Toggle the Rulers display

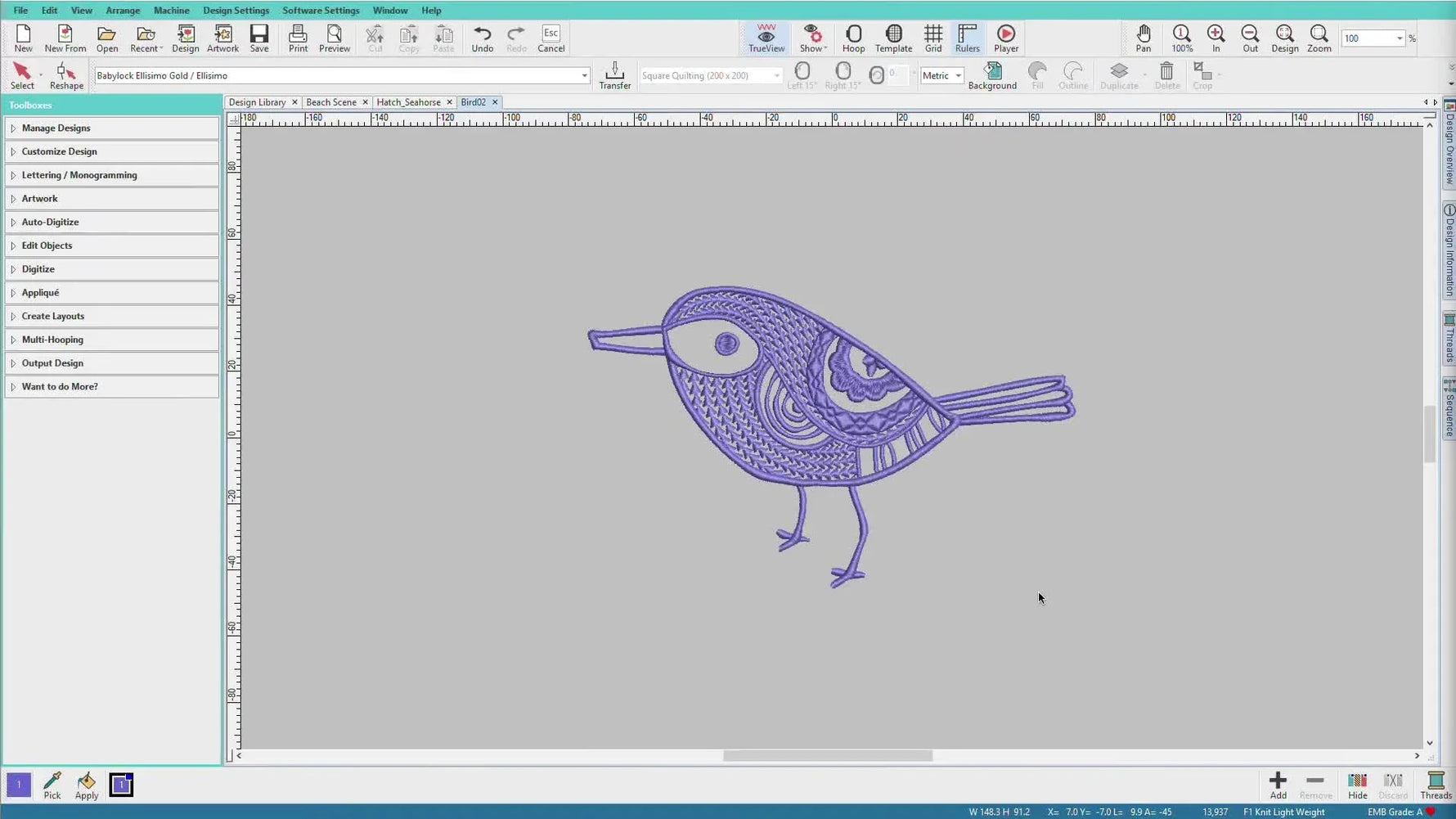pyautogui.click(x=967, y=38)
